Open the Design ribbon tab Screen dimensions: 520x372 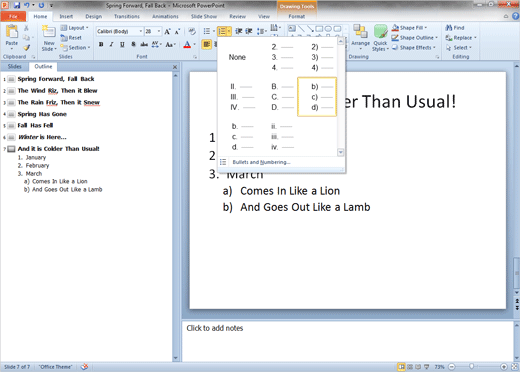coord(94,16)
